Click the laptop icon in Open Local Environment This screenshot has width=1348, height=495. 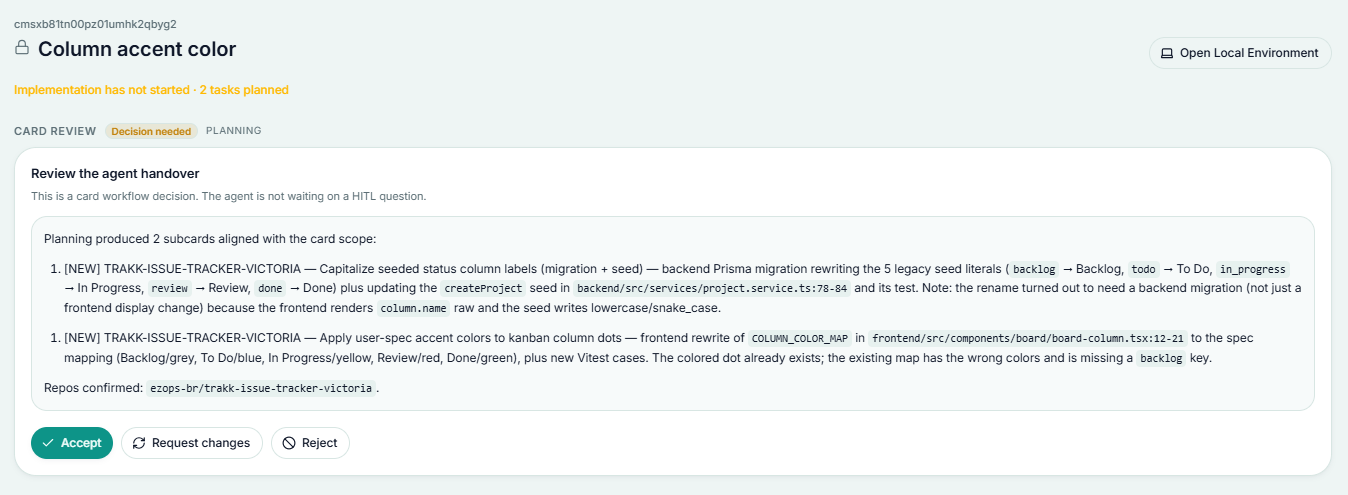click(1166, 53)
